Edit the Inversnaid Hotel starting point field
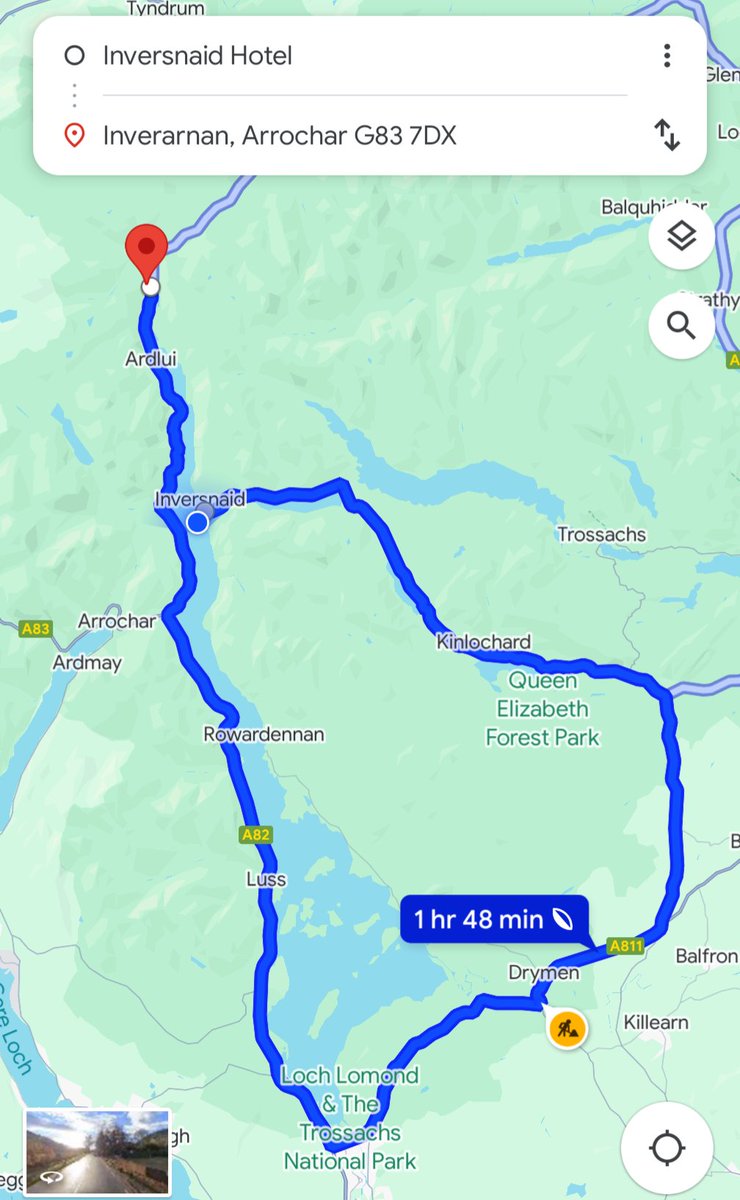Screen dimensions: 740x1200 tap(365, 56)
